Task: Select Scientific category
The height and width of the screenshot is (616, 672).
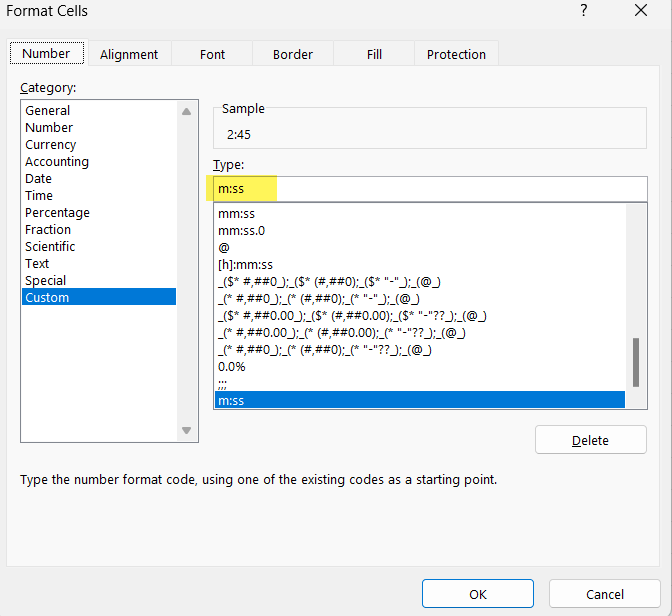Action: (99, 246)
